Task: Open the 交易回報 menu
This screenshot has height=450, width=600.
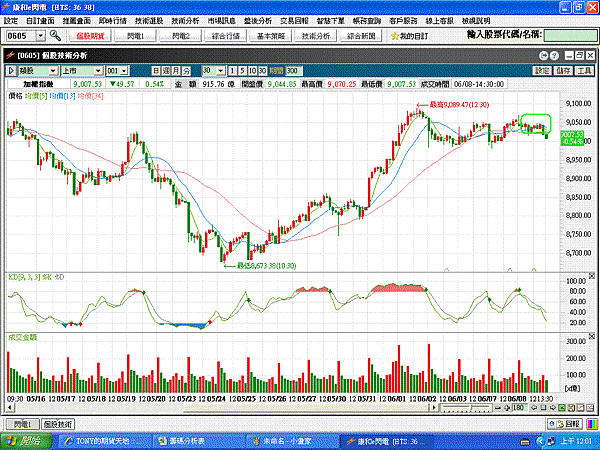Action: (294, 21)
